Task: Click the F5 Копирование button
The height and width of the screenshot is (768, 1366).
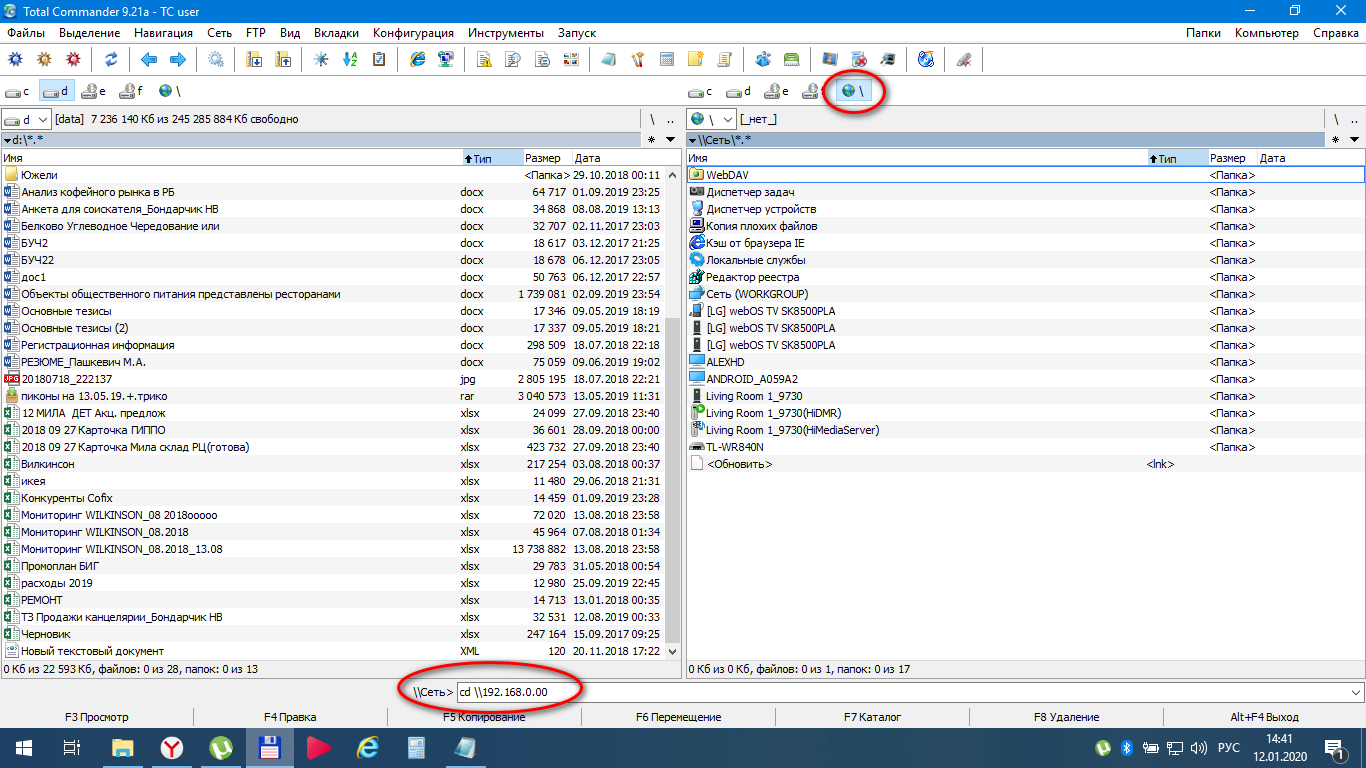Action: tap(484, 717)
